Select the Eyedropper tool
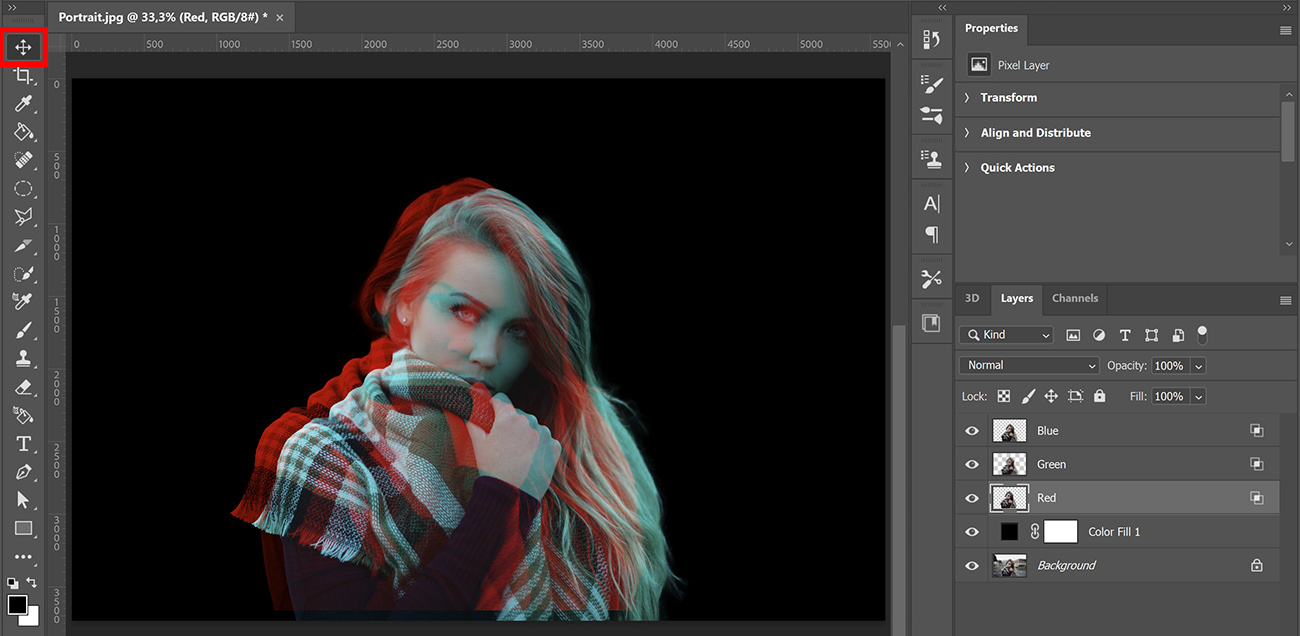 pos(23,103)
